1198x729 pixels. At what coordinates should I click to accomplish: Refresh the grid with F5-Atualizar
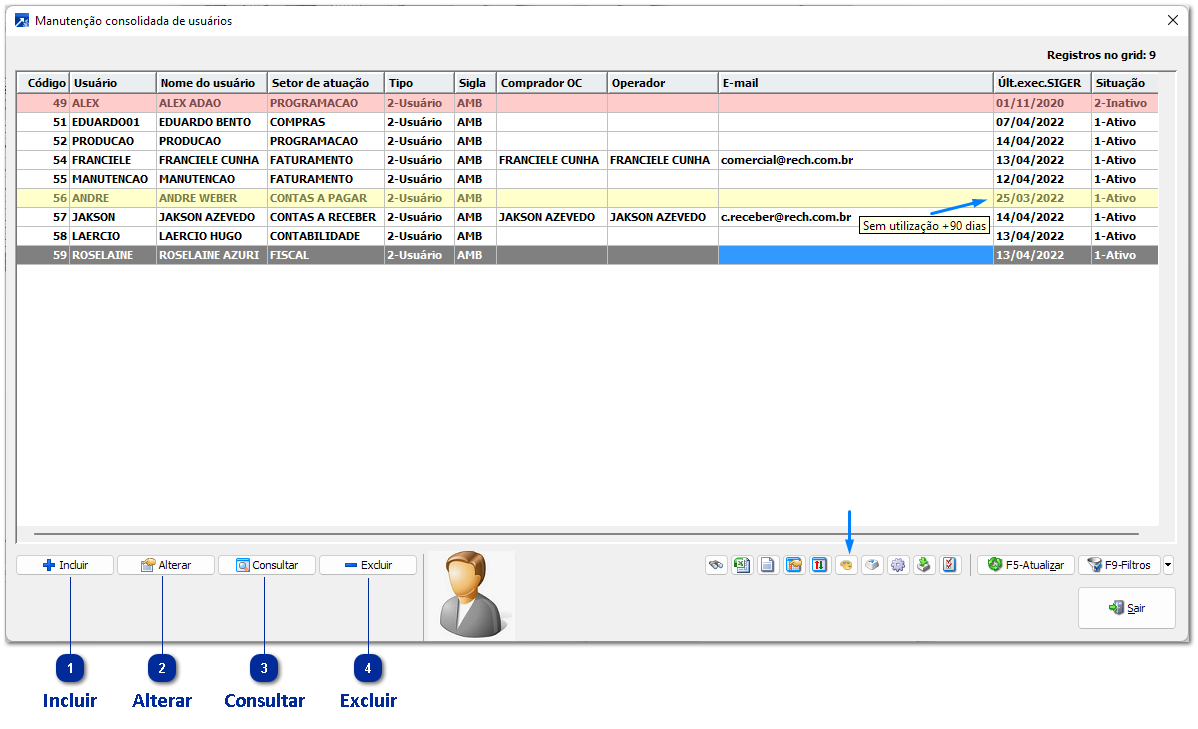coord(1026,565)
